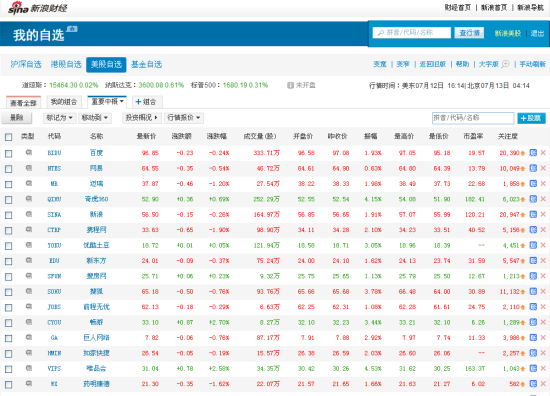
Task: Remove NTES using its red X icon
Action: (x=543, y=168)
